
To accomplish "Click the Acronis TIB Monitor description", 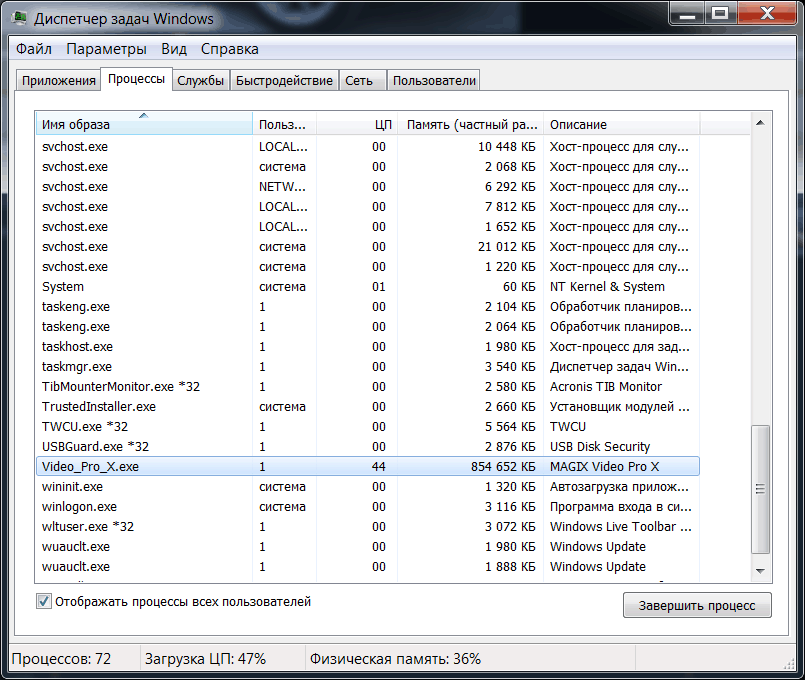I will [606, 386].
